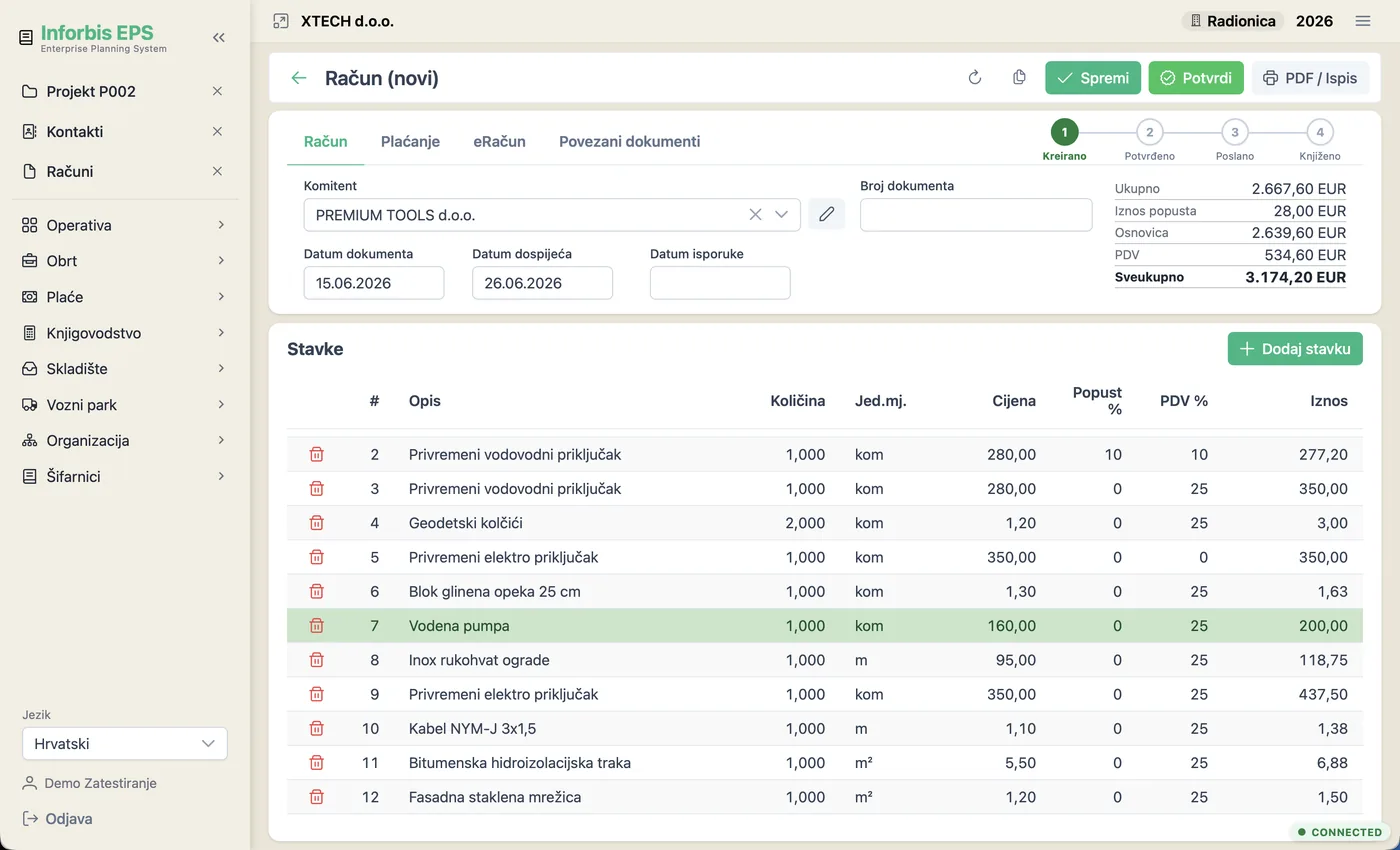Expand the Knjigovodstvo sidebar section

[x=125, y=333]
